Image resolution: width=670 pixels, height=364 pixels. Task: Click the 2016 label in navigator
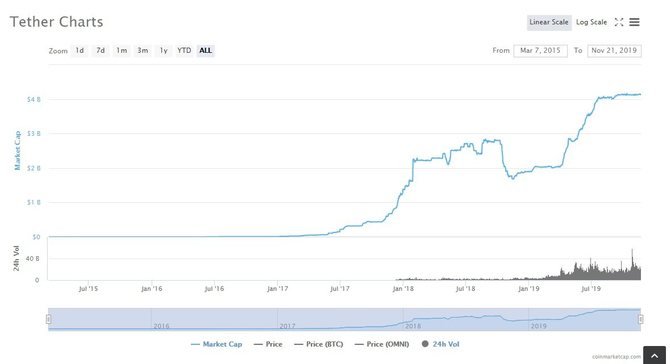(162, 326)
